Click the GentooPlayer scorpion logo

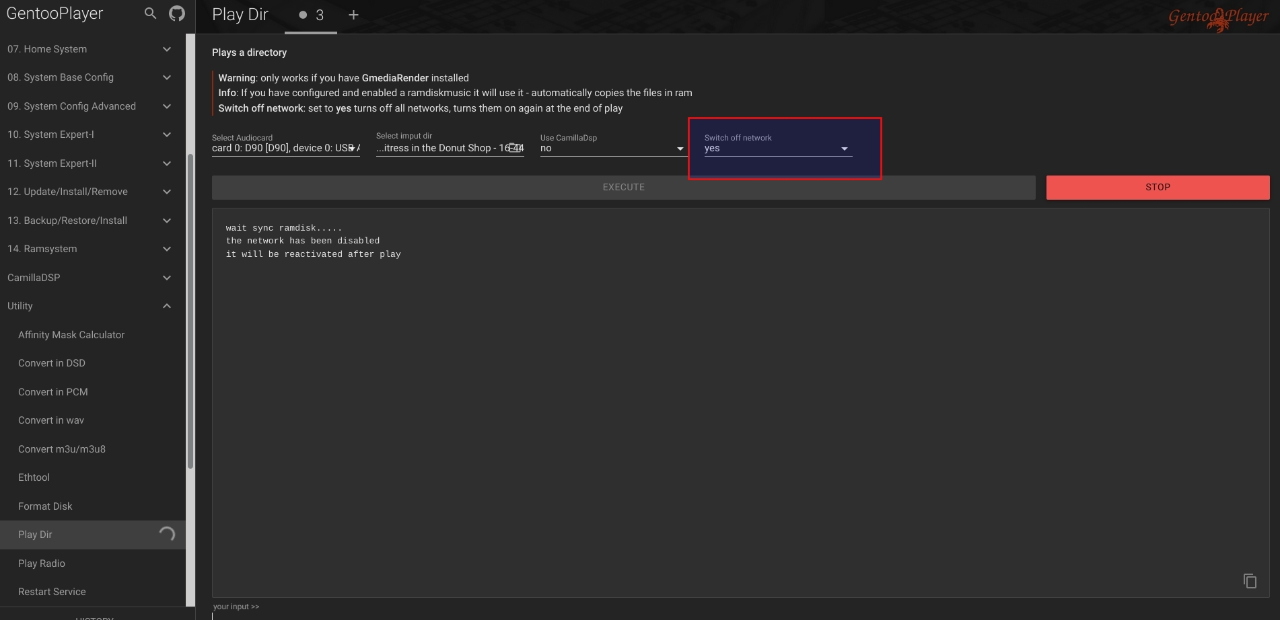(x=1218, y=17)
